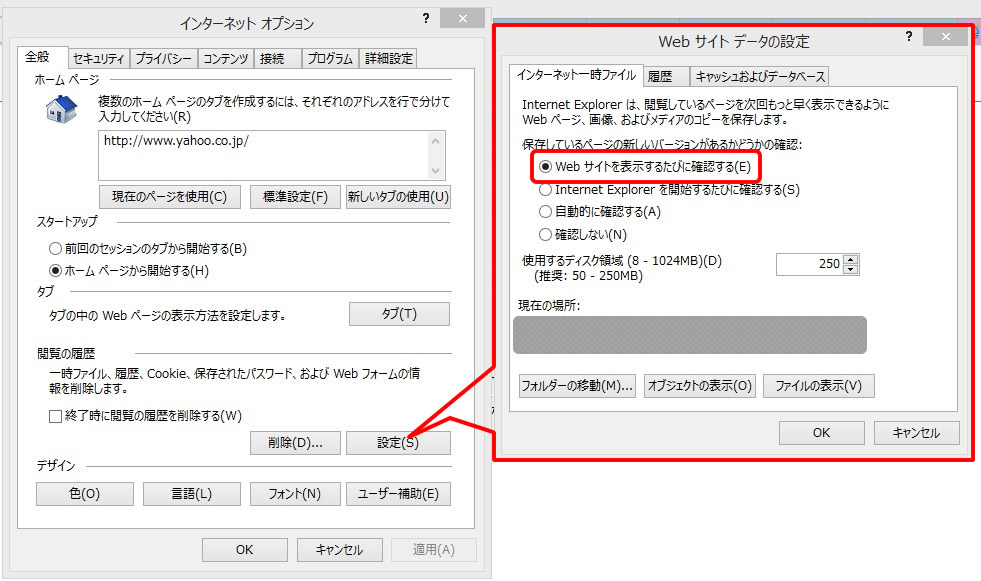Click the ファイルの表示(V) button
This screenshot has width=981, height=581.
pyautogui.click(x=818, y=386)
